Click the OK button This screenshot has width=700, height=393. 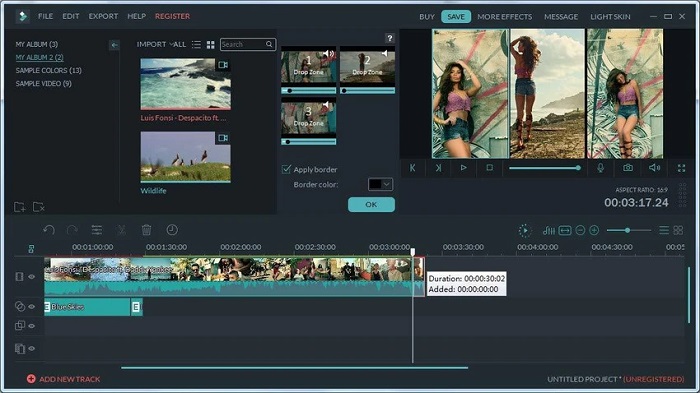click(x=371, y=205)
